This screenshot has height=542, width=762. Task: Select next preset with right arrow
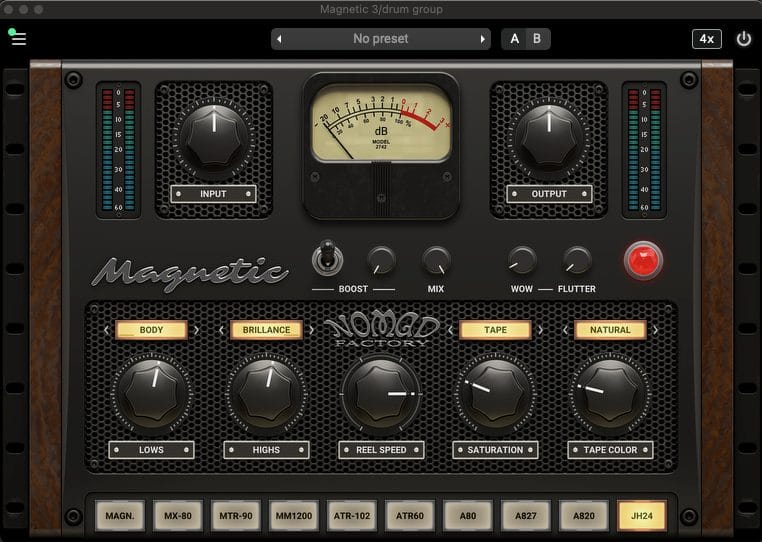coord(483,39)
